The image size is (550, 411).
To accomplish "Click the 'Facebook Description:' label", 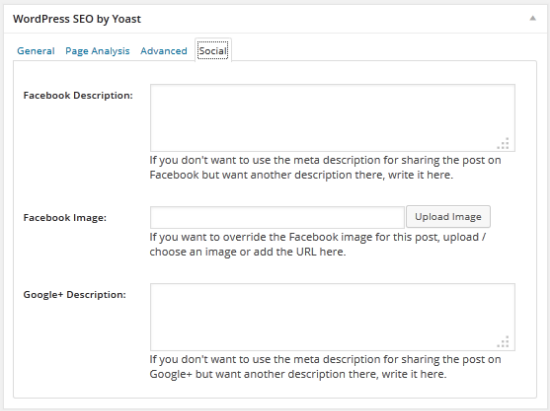I will 78,95.
